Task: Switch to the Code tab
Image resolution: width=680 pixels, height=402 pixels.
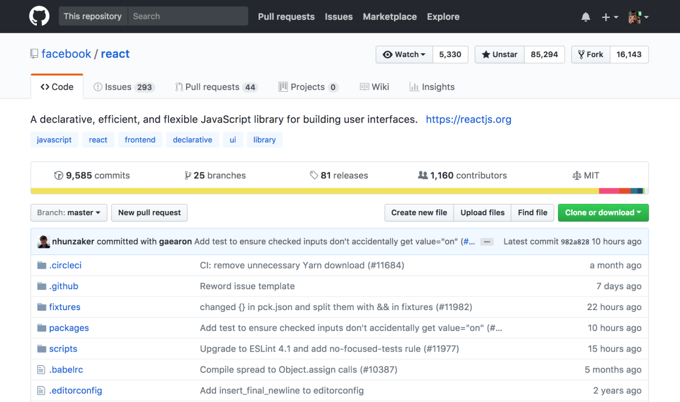Action: [x=57, y=87]
